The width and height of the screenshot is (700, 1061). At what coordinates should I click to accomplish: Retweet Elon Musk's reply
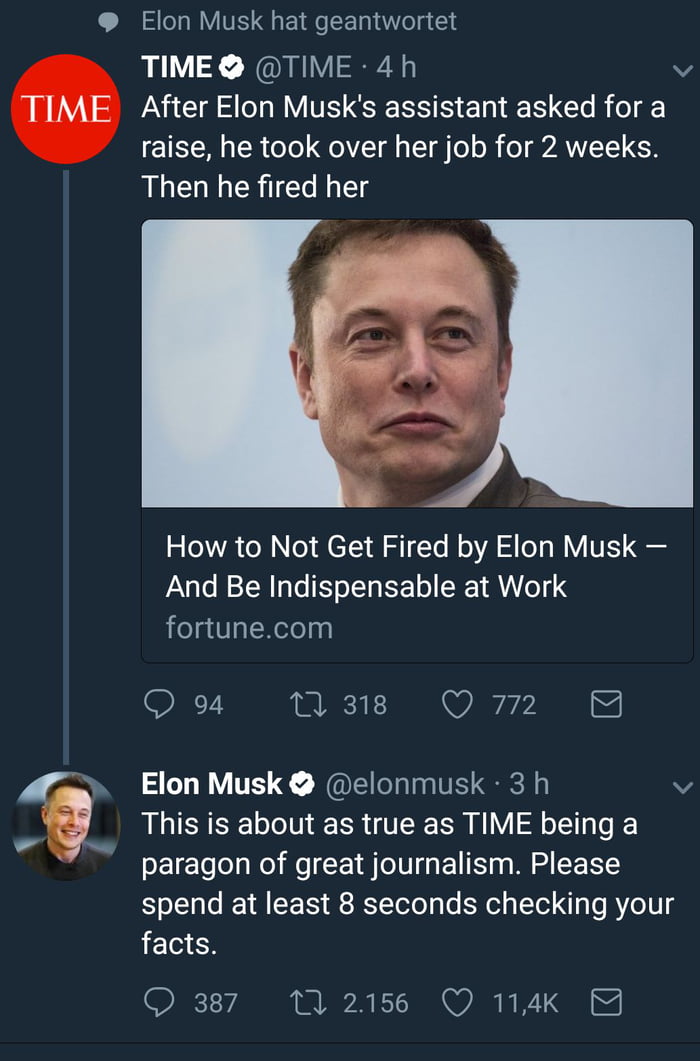[x=308, y=1002]
